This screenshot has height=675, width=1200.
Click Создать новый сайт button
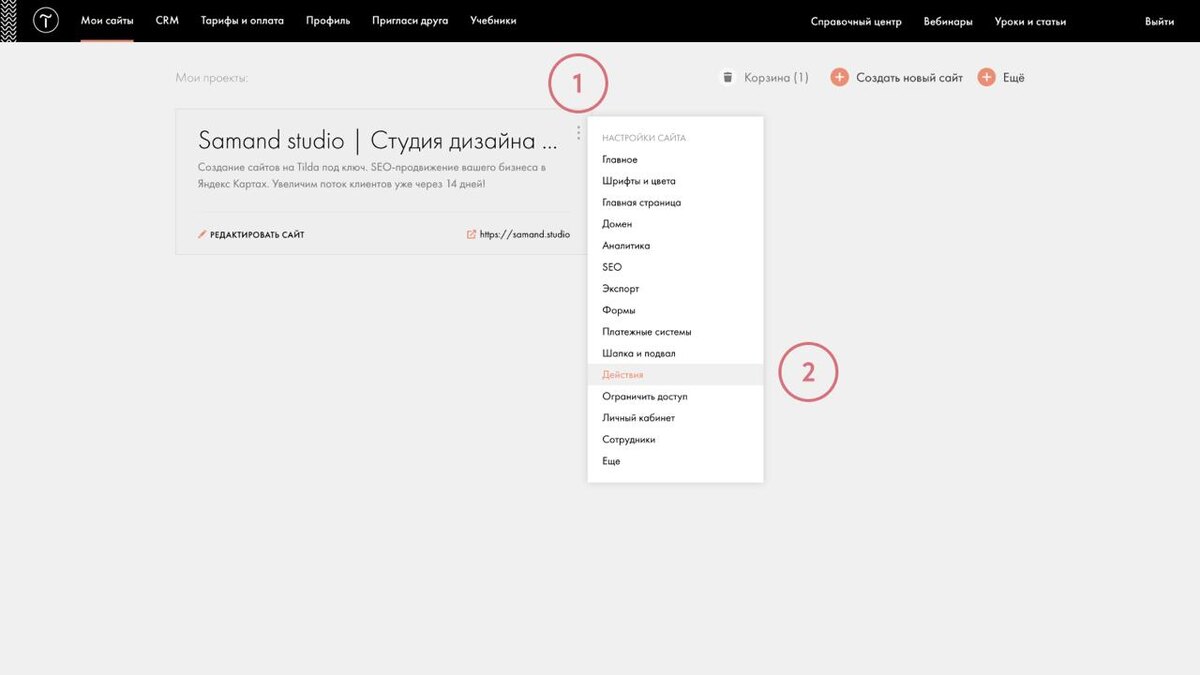(909, 77)
